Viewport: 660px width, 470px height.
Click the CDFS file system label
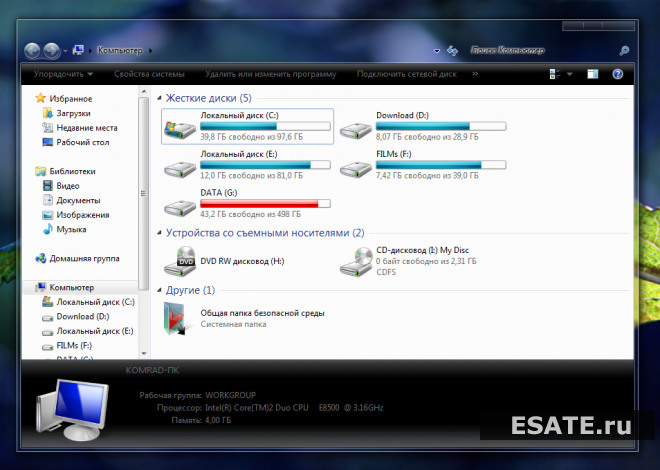386,272
